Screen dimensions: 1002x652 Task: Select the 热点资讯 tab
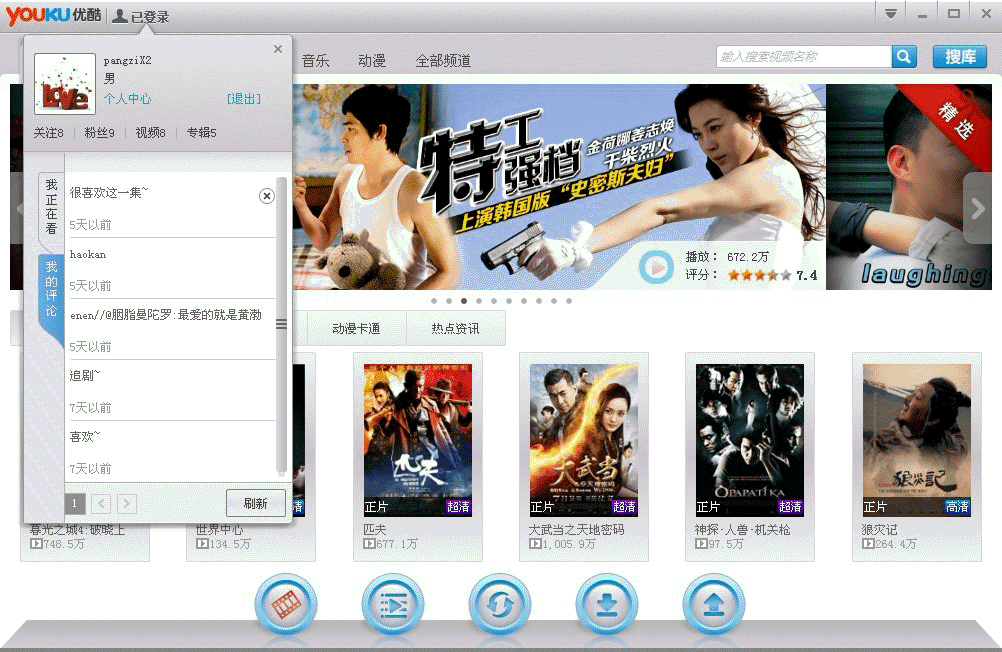tap(456, 328)
